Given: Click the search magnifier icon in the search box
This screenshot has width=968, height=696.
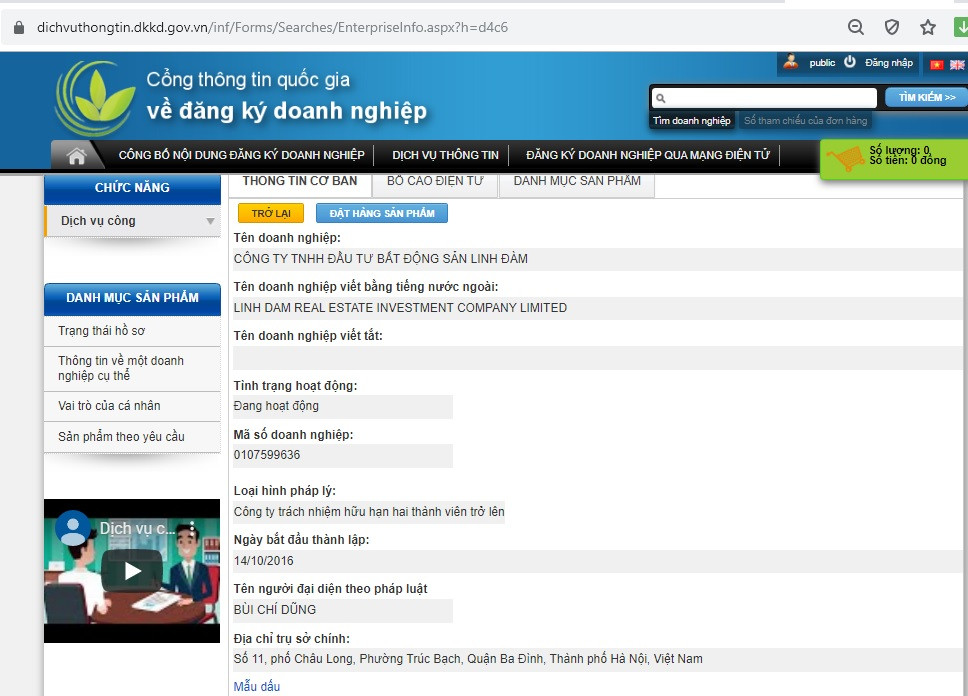Looking at the screenshot, I should (x=661, y=97).
